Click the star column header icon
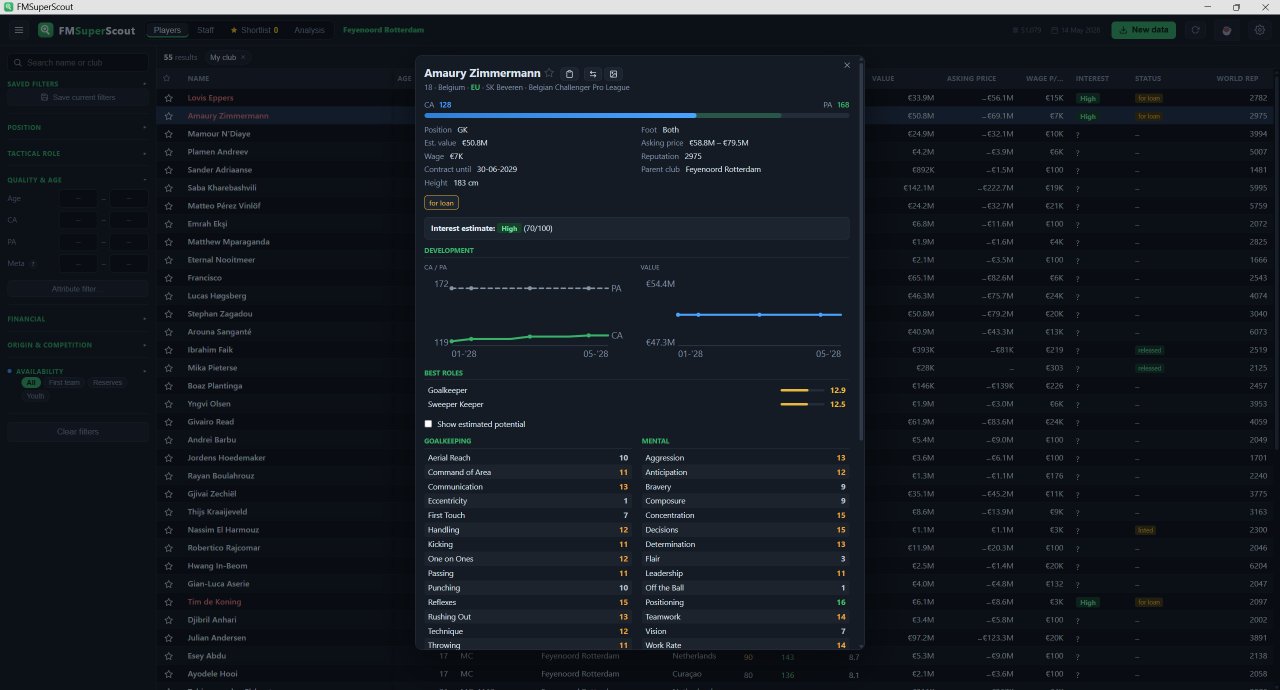1280x690 pixels. click(x=167, y=78)
